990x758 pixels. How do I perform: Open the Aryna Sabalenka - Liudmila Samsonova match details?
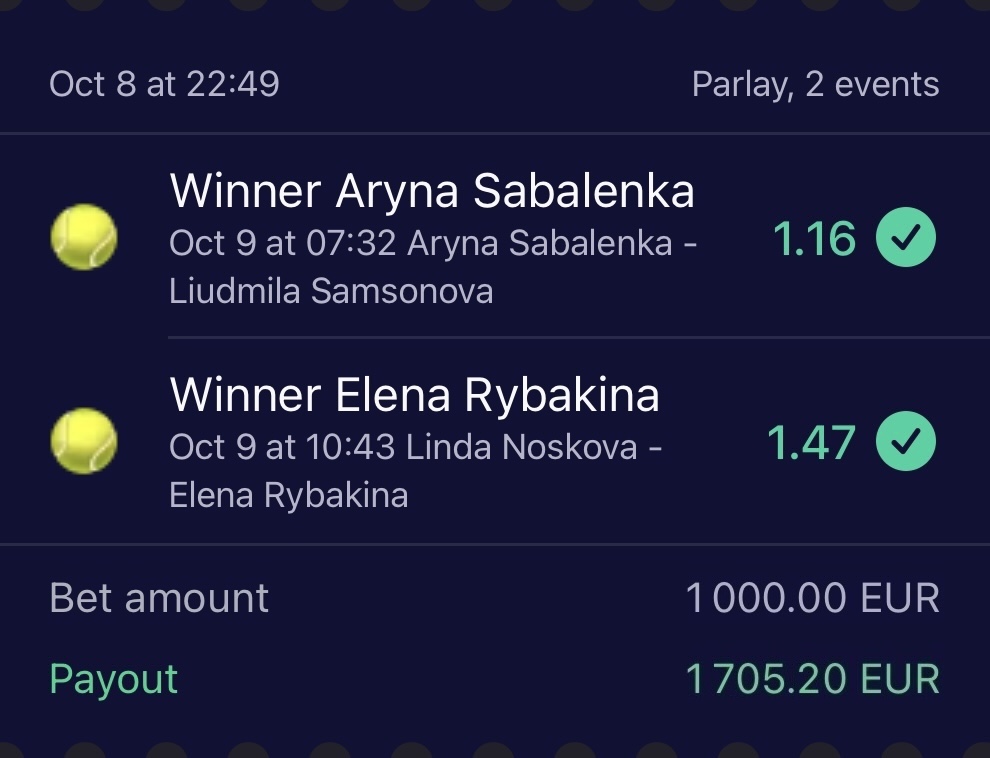(x=553, y=243)
